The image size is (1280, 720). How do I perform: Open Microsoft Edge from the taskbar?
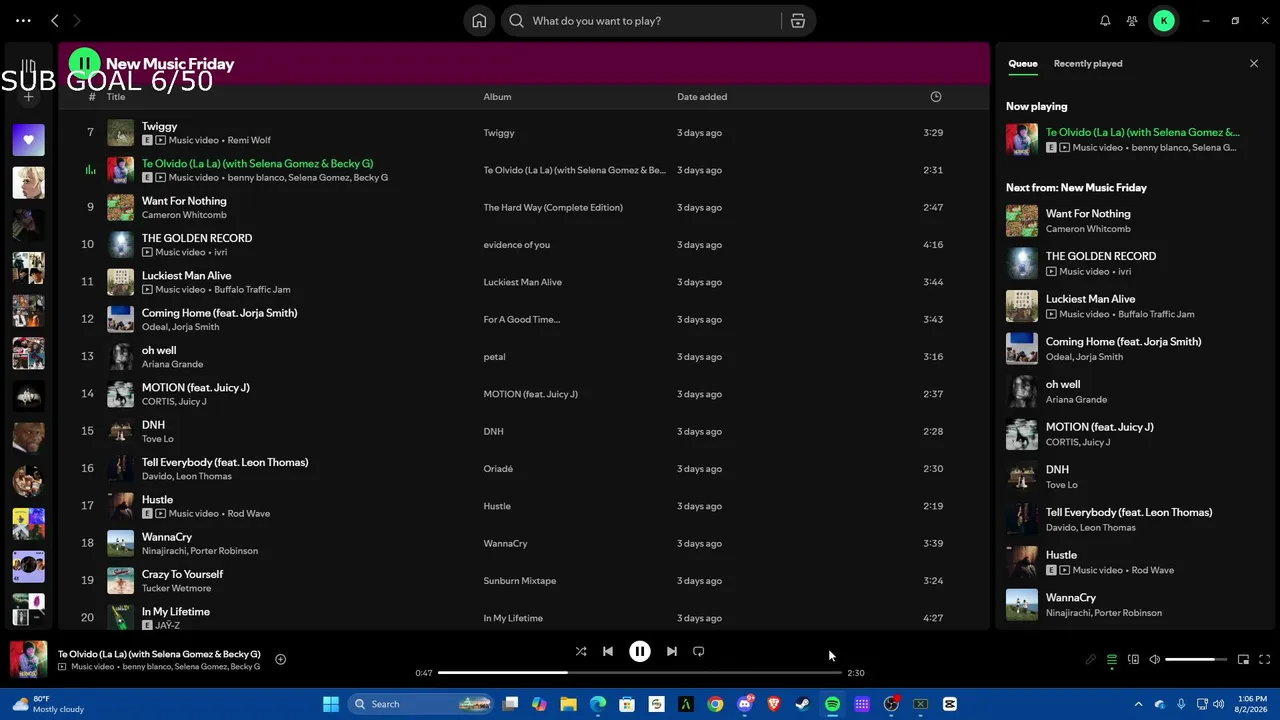(598, 704)
